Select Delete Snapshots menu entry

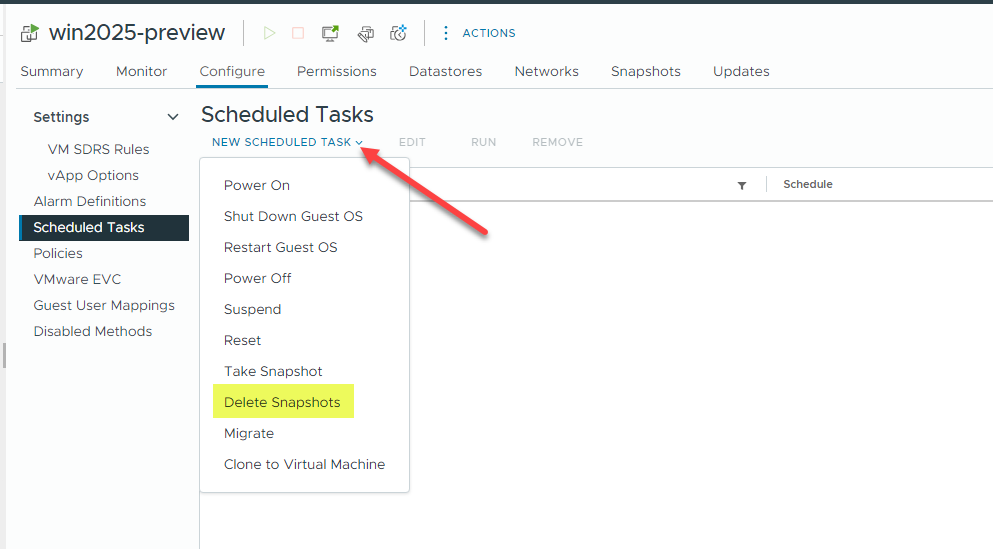pyautogui.click(x=283, y=402)
